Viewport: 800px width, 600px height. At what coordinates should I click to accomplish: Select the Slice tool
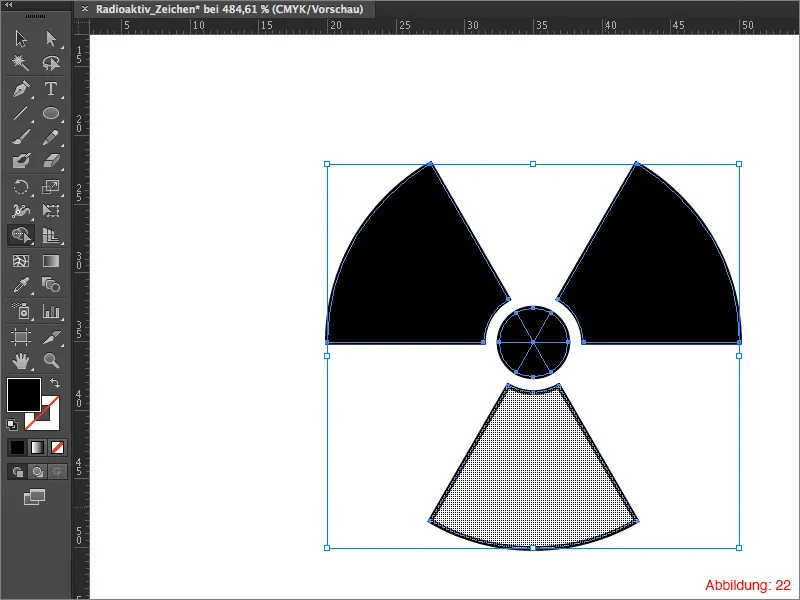(x=51, y=337)
